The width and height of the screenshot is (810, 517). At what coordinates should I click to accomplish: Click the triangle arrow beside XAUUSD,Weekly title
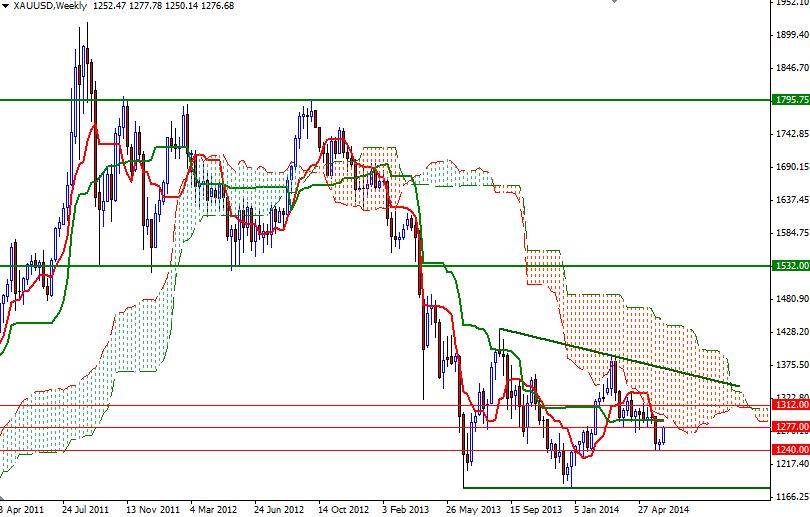[x=5, y=6]
